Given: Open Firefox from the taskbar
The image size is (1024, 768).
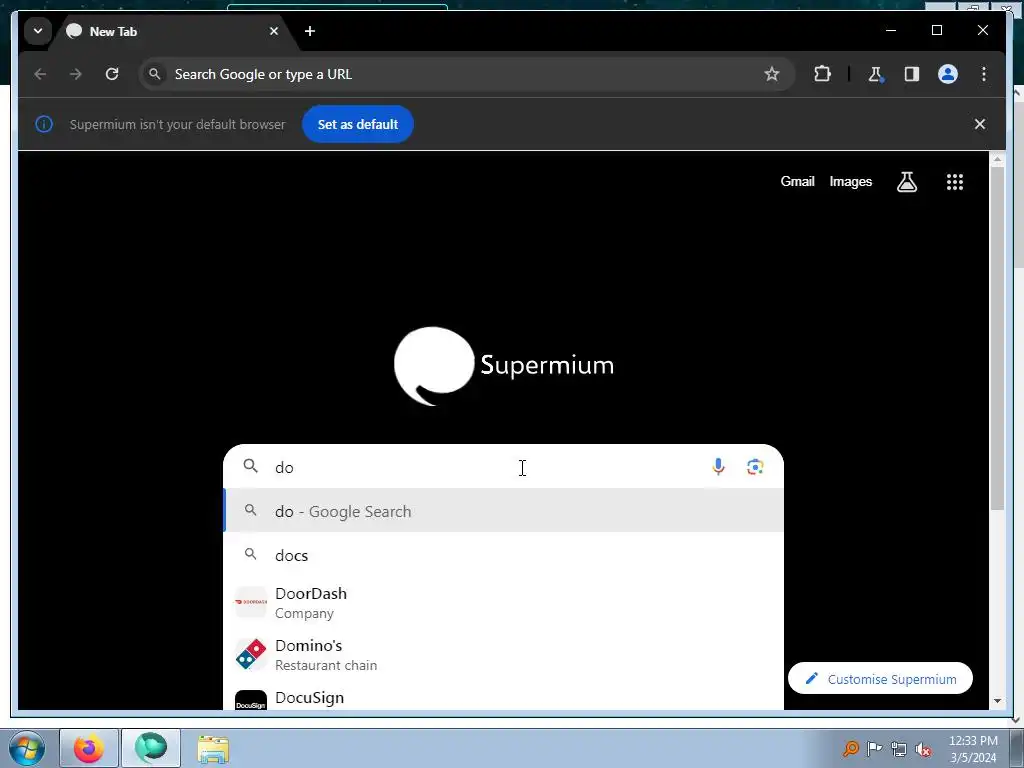Looking at the screenshot, I should pos(89,748).
